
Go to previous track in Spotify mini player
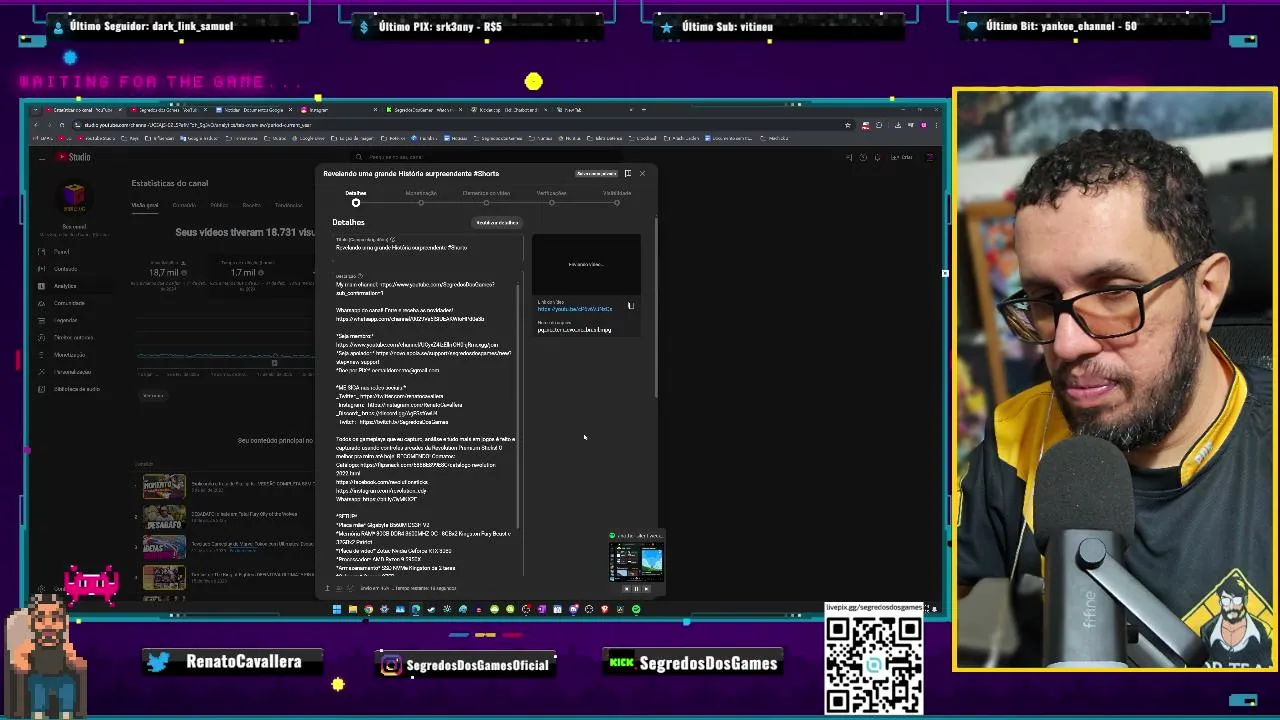626,588
